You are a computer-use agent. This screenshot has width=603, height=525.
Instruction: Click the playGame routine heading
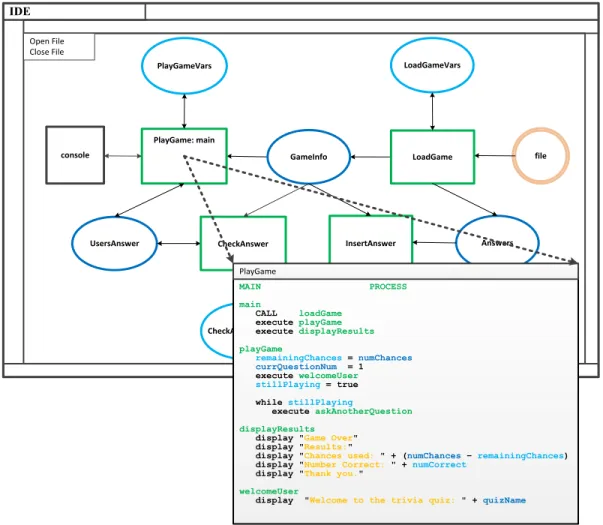[x=261, y=349]
